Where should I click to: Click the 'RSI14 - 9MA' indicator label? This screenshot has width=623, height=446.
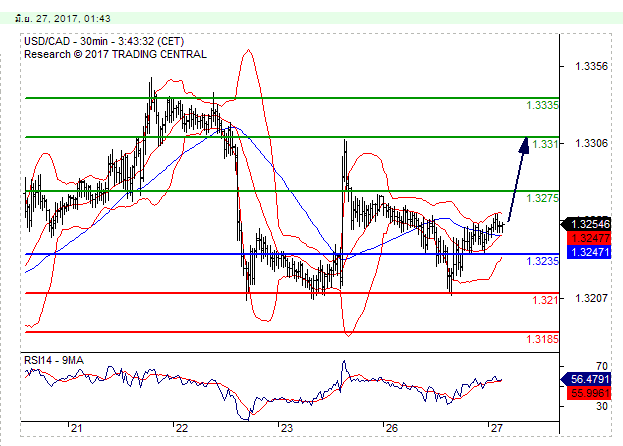54,360
